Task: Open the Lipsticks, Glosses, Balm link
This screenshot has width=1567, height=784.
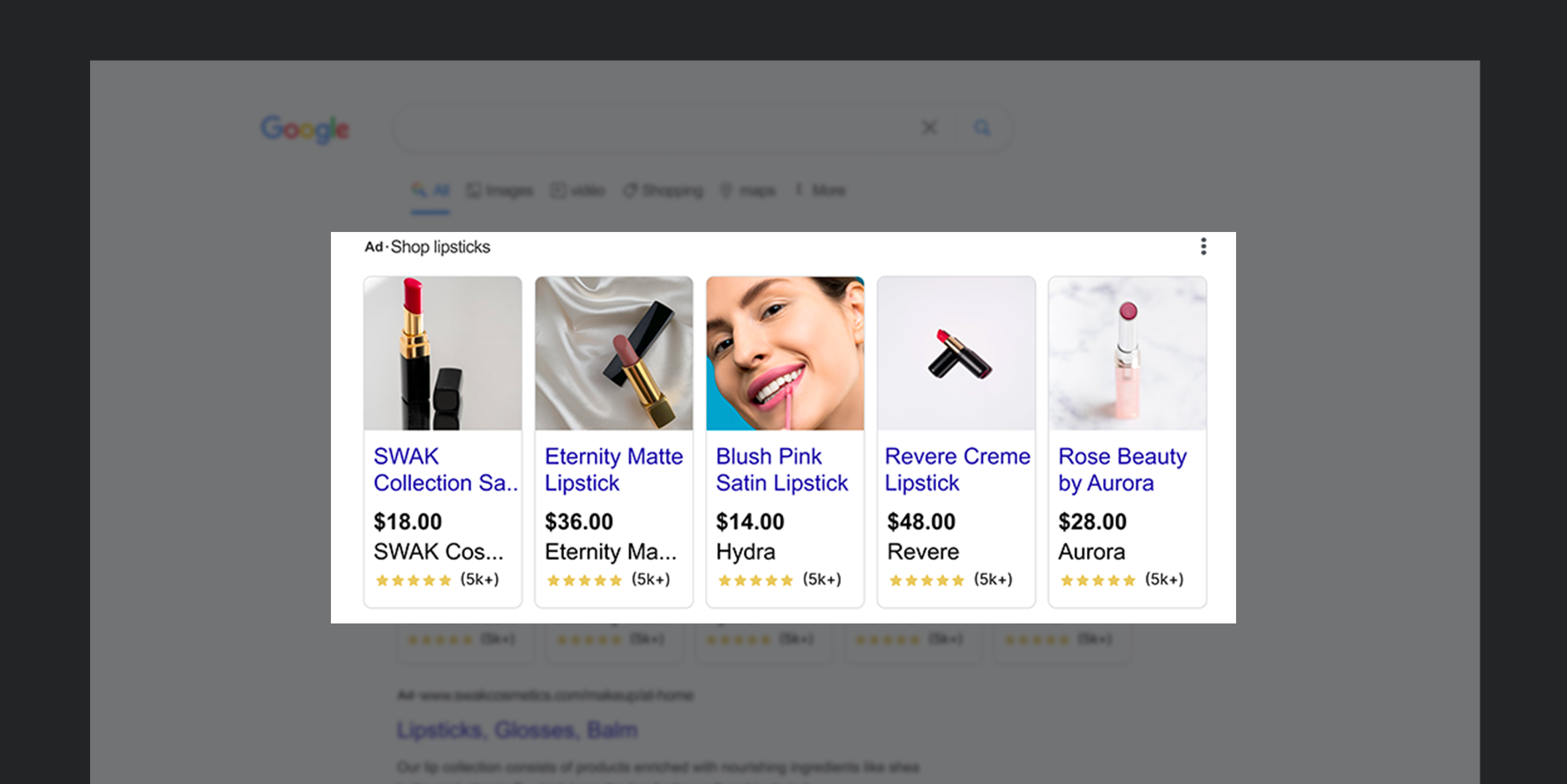Action: (516, 729)
